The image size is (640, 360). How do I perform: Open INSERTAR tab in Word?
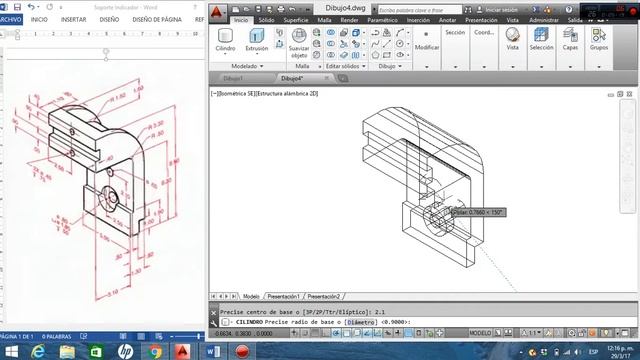point(73,20)
